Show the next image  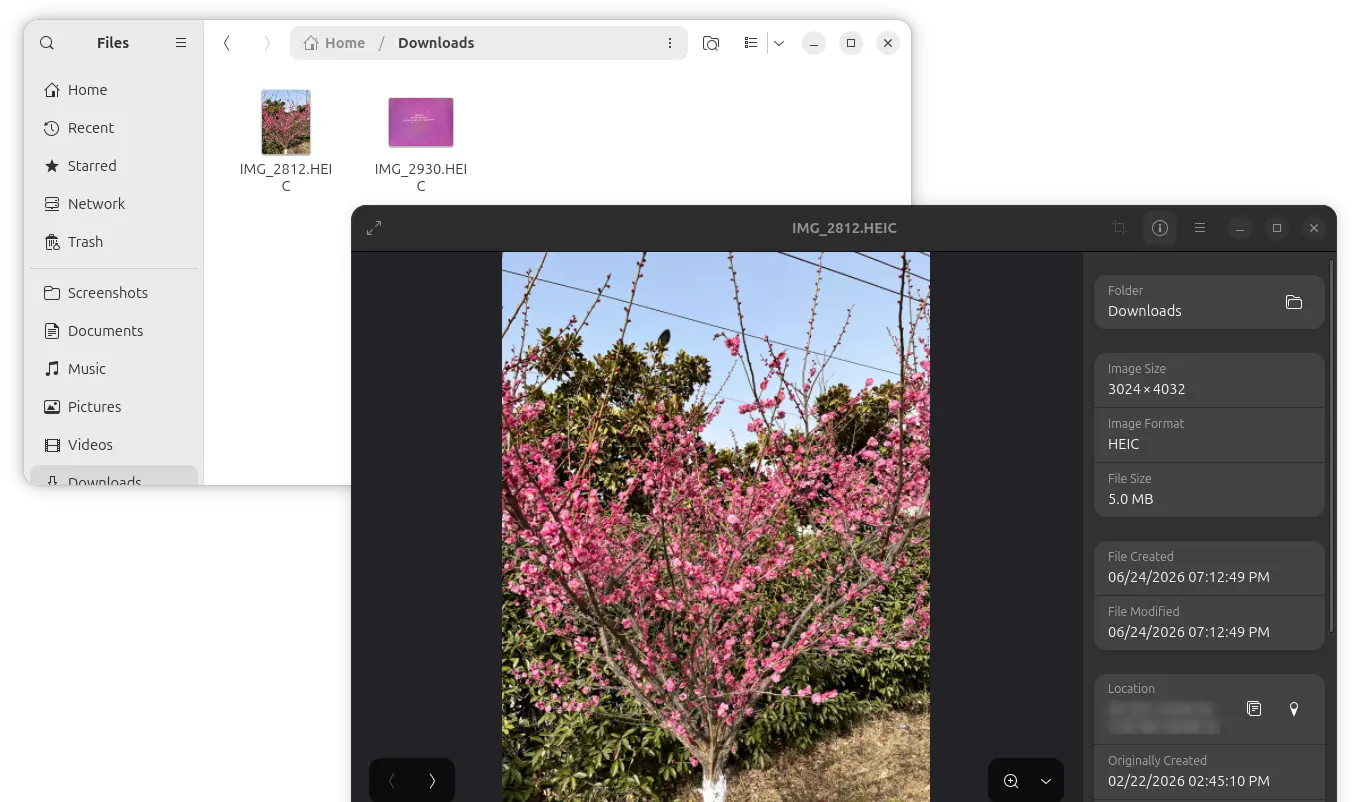[x=432, y=781]
